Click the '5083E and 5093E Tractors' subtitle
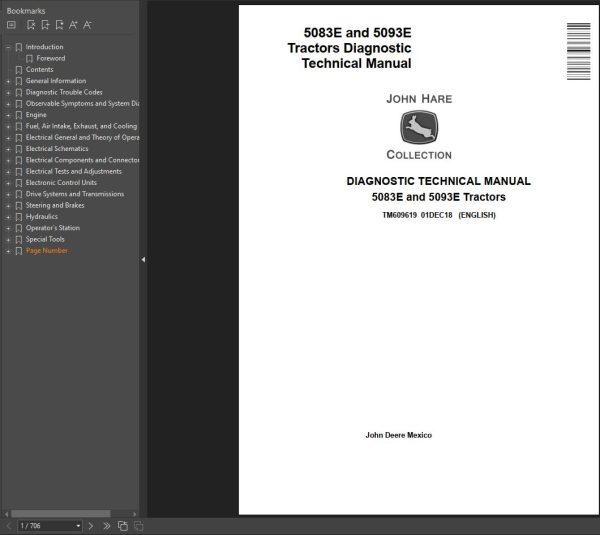Image resolution: width=600 pixels, height=535 pixels. click(439, 197)
